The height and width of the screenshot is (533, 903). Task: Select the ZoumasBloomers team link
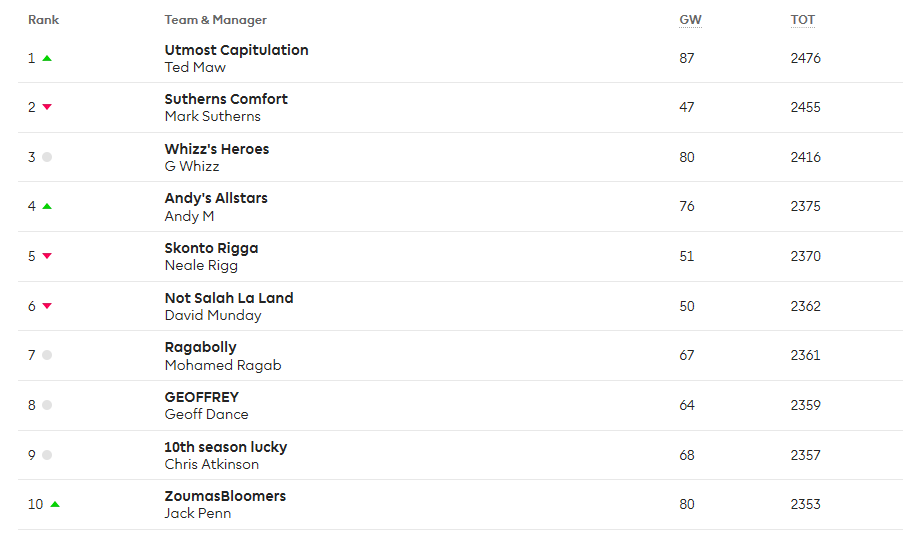(225, 496)
